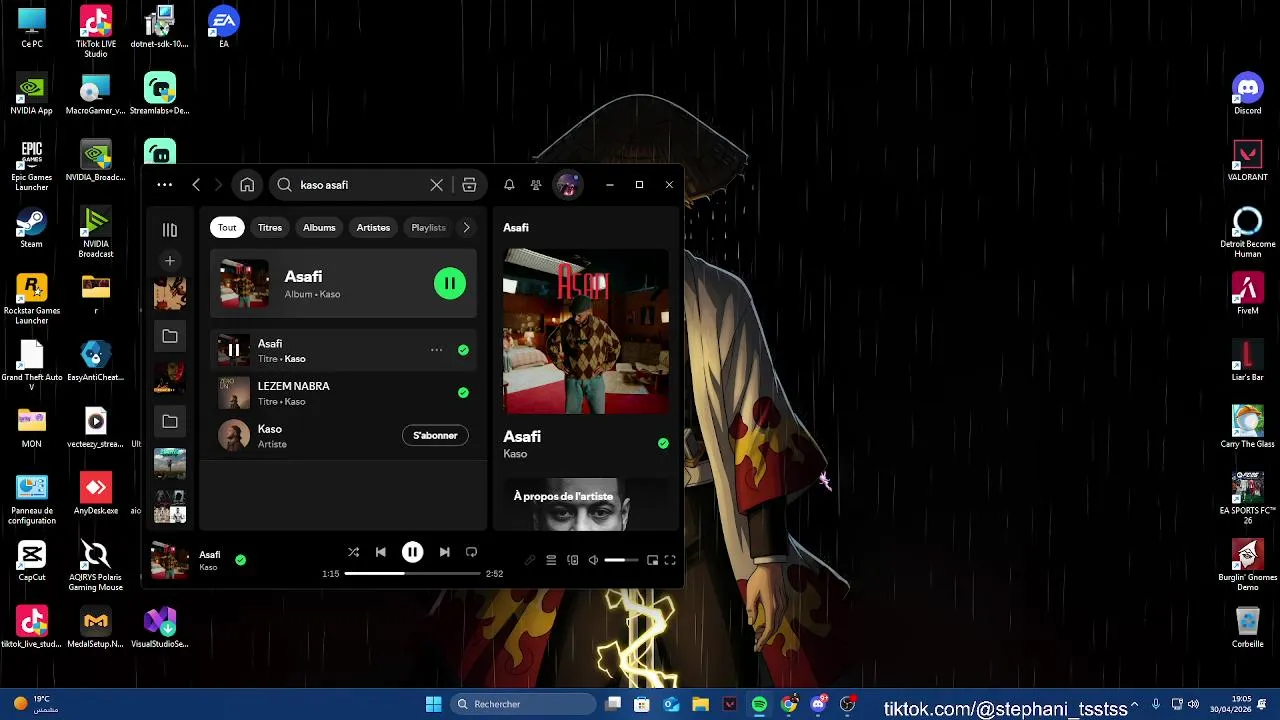
Task: Open CapCut desktop shortcut
Action: (x=31, y=561)
